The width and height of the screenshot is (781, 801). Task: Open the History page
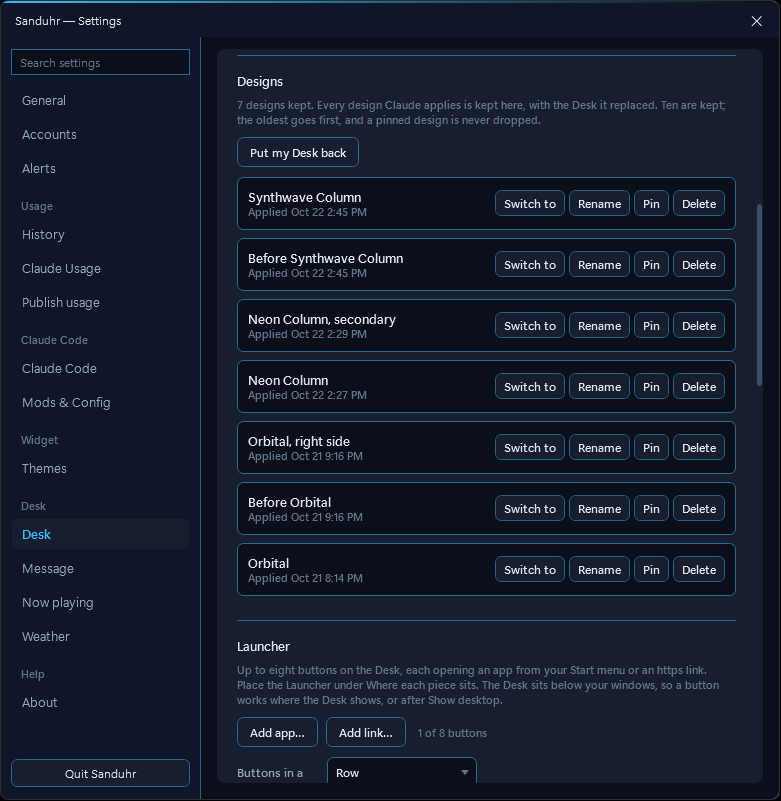click(100, 234)
